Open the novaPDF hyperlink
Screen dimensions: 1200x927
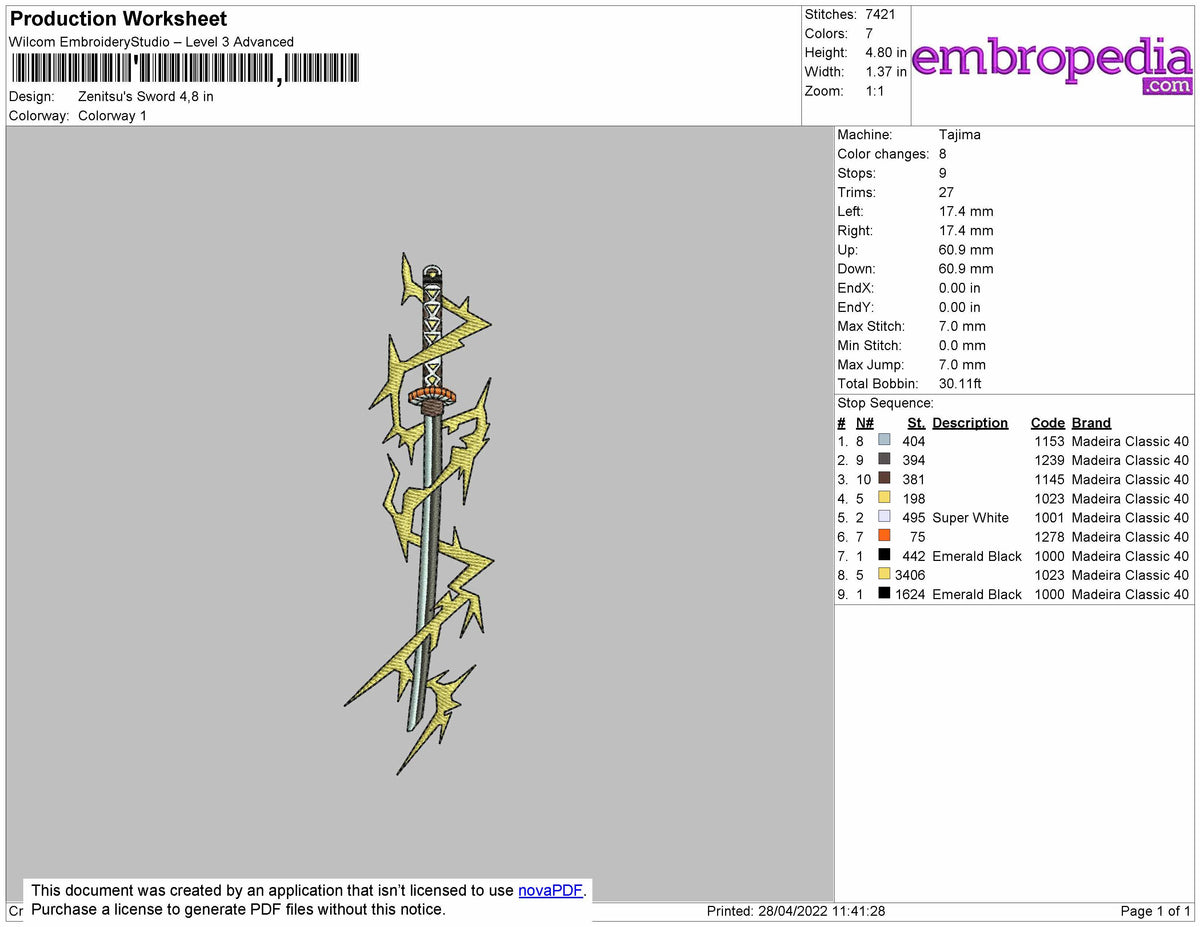tap(549, 890)
